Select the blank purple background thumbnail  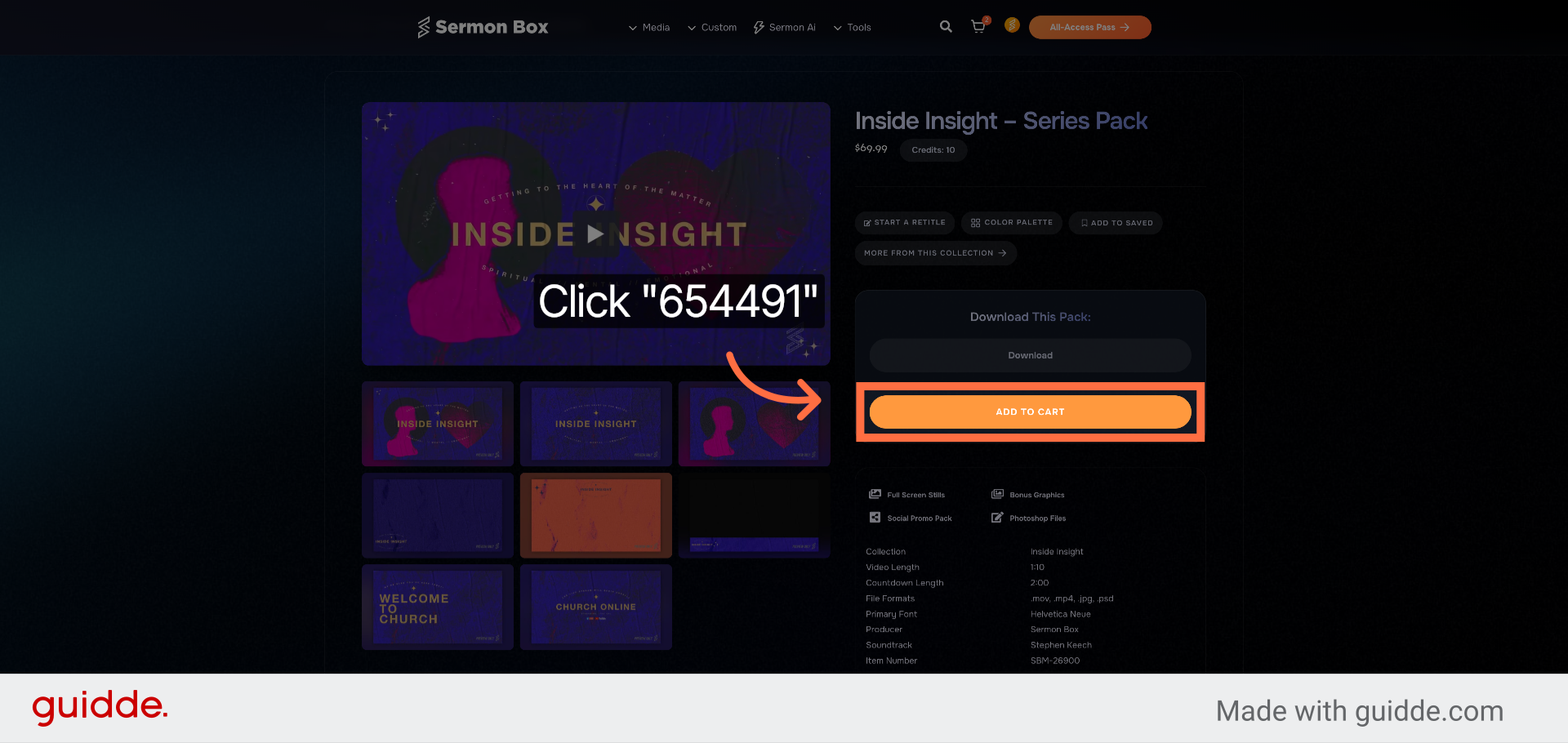[438, 515]
